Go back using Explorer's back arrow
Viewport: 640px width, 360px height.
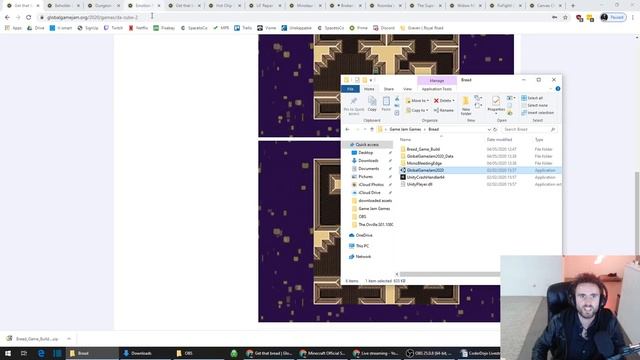347,129
